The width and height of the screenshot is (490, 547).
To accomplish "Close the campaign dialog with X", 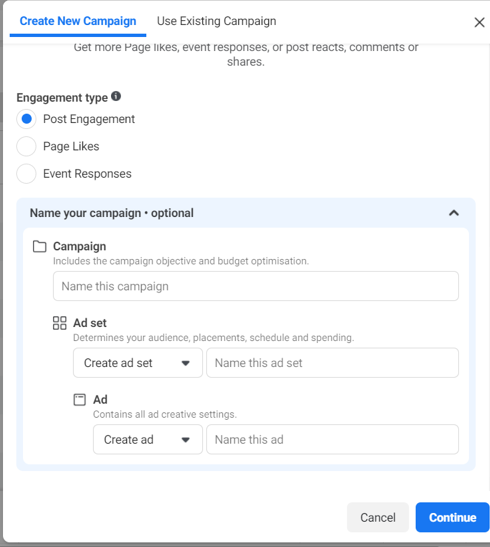I will tap(479, 22).
